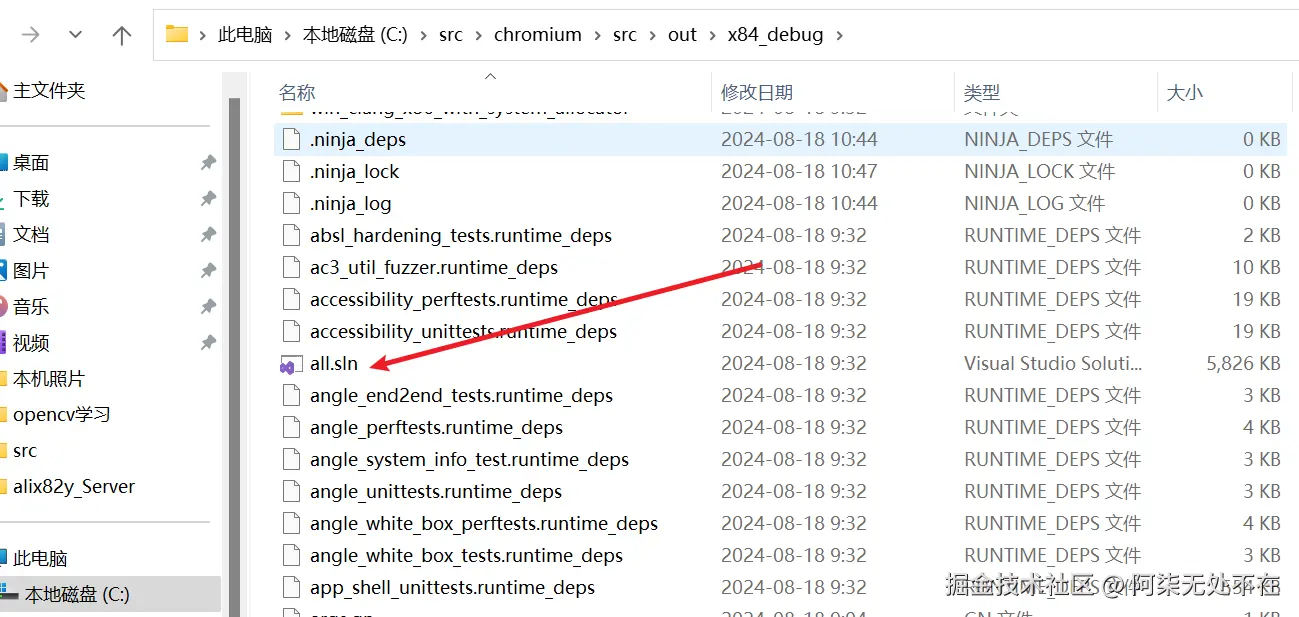Viewport: 1299px width, 617px height.
Task: Open 文档 in sidebar
Action: [31, 235]
